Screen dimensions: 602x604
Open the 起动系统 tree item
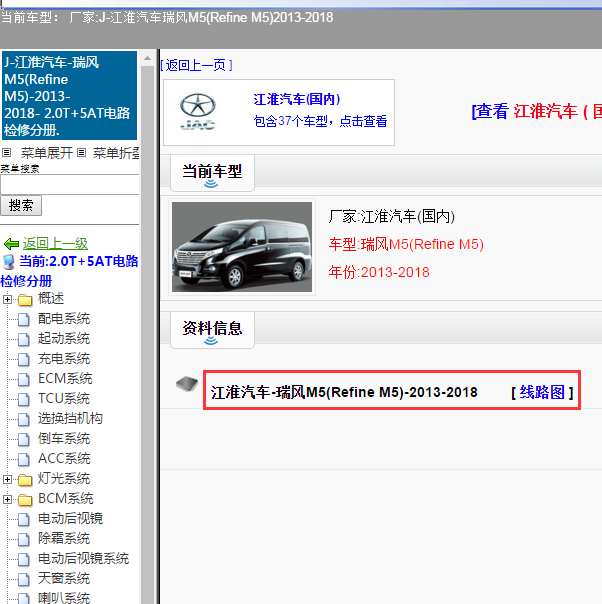pyautogui.click(x=64, y=339)
